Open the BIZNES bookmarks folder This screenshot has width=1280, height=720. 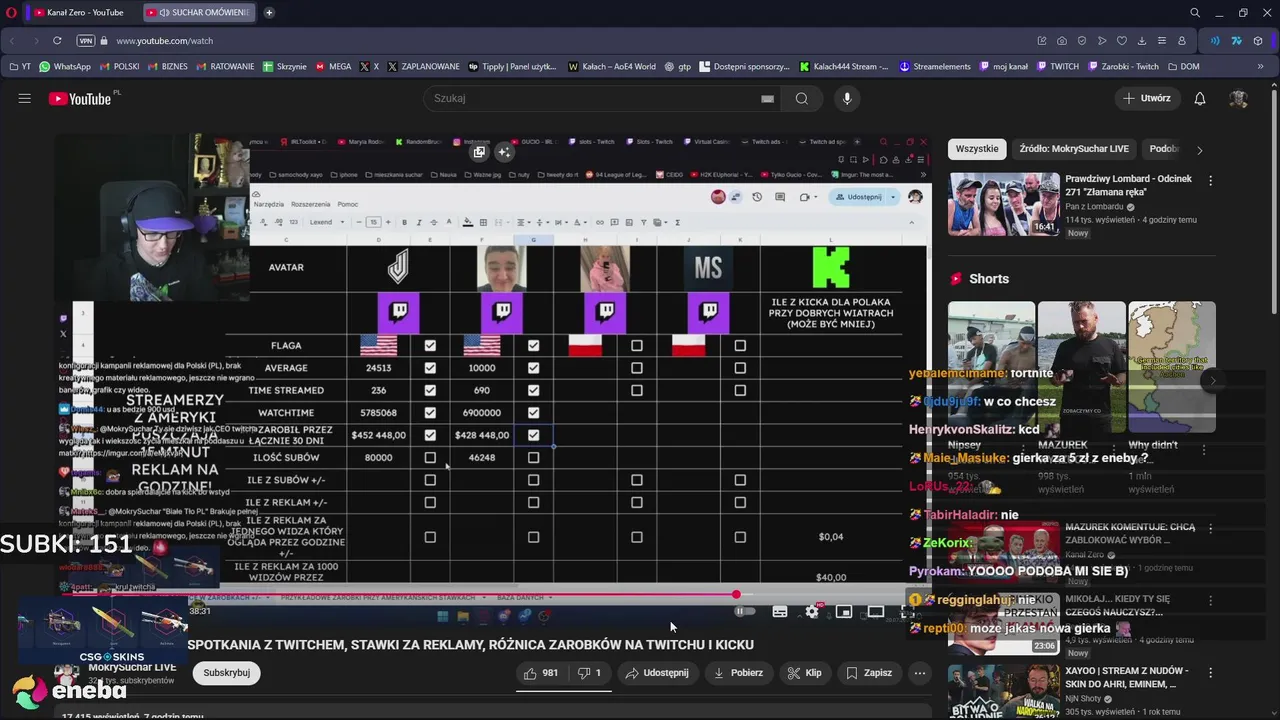tap(168, 67)
